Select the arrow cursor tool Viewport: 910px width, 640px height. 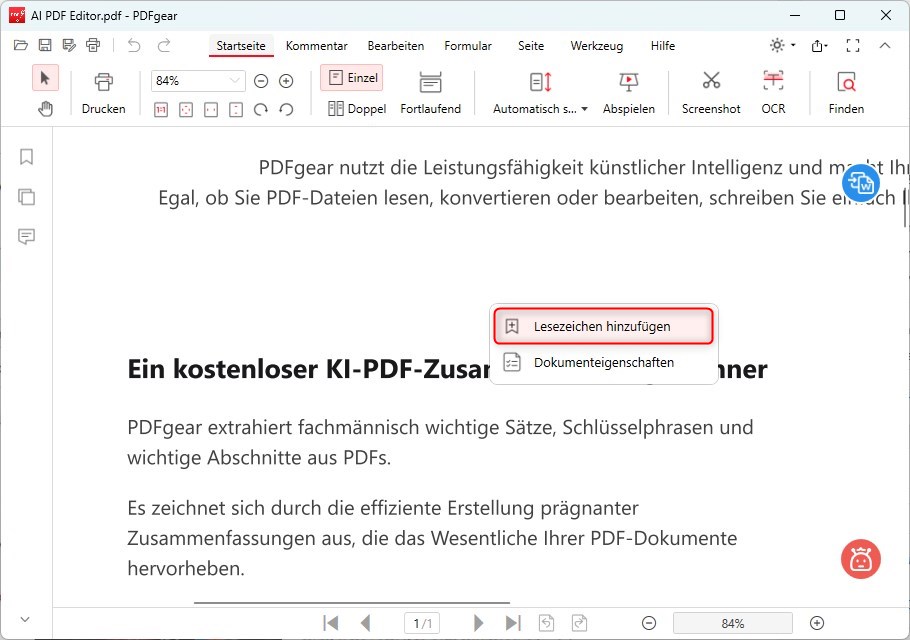tap(45, 78)
